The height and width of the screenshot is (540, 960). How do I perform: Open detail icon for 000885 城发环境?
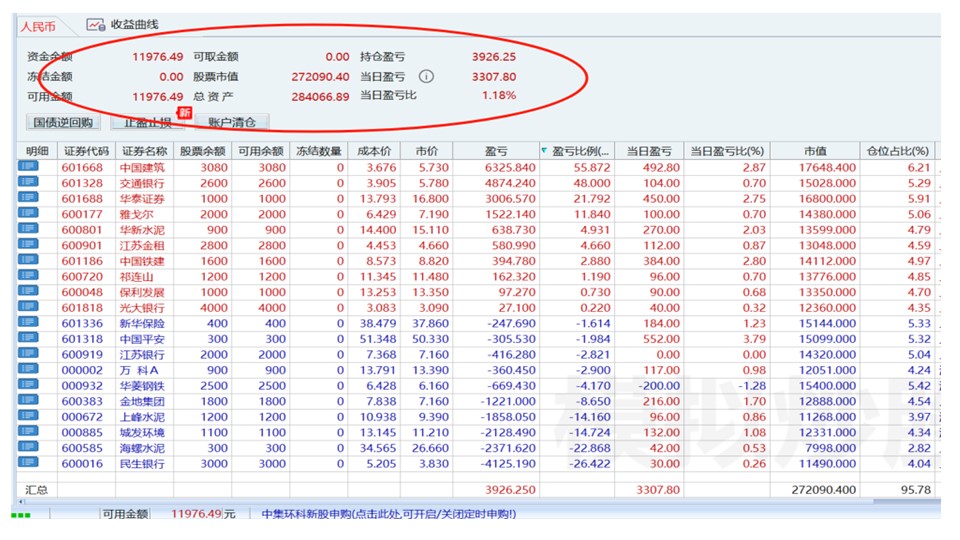[29, 432]
